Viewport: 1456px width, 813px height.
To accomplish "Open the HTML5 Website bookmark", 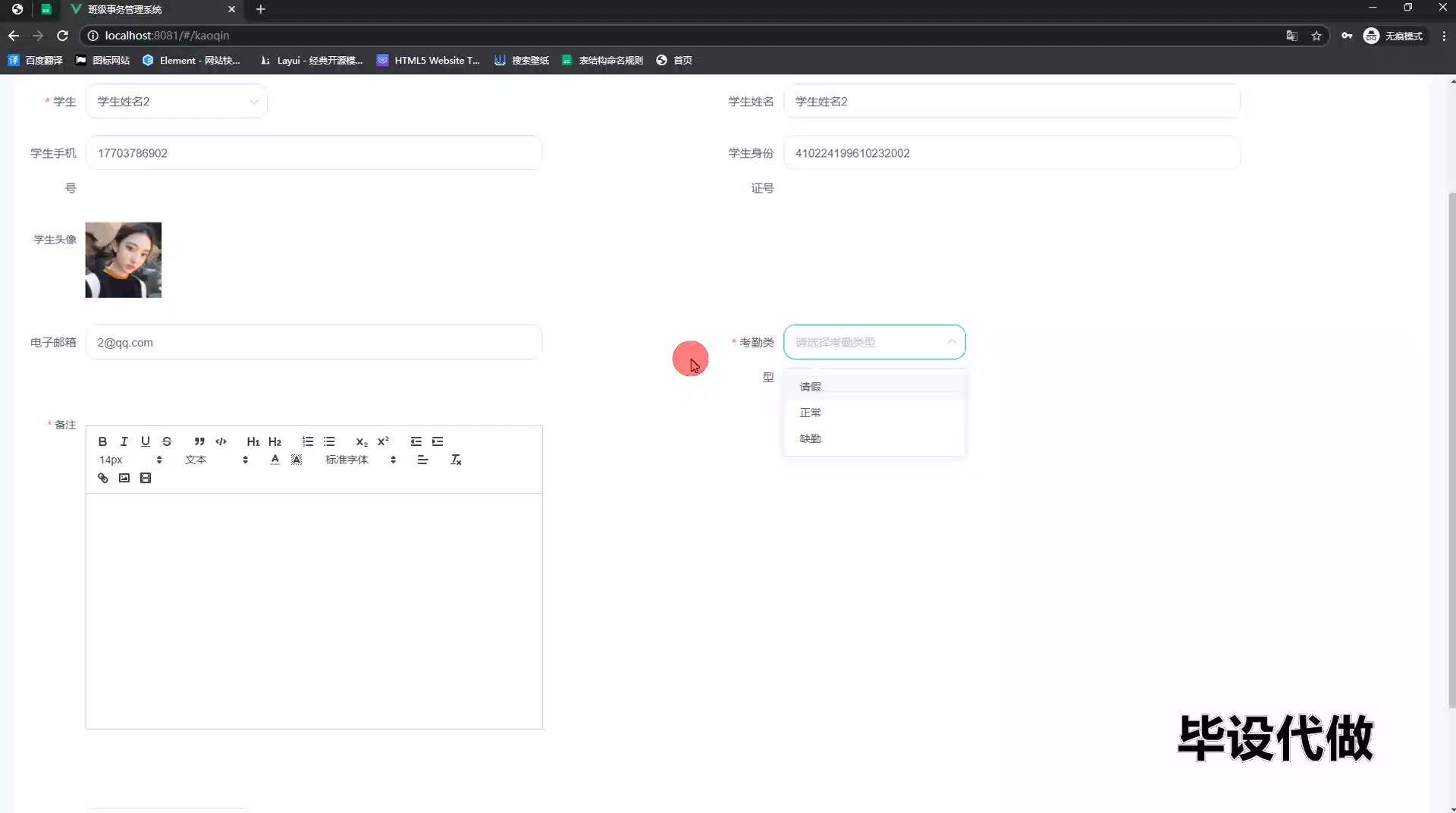I will (428, 61).
